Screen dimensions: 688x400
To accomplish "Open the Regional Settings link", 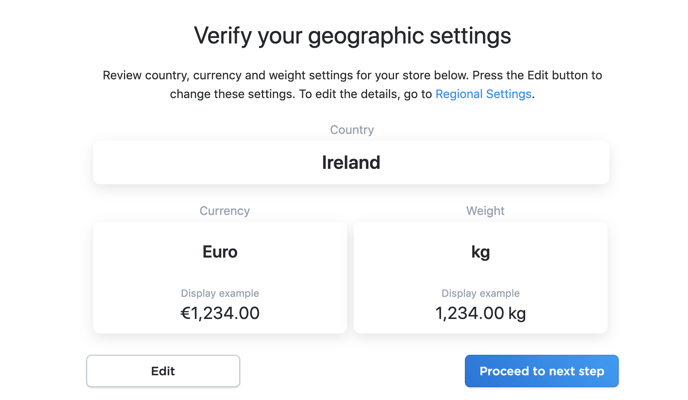I will (x=483, y=94).
